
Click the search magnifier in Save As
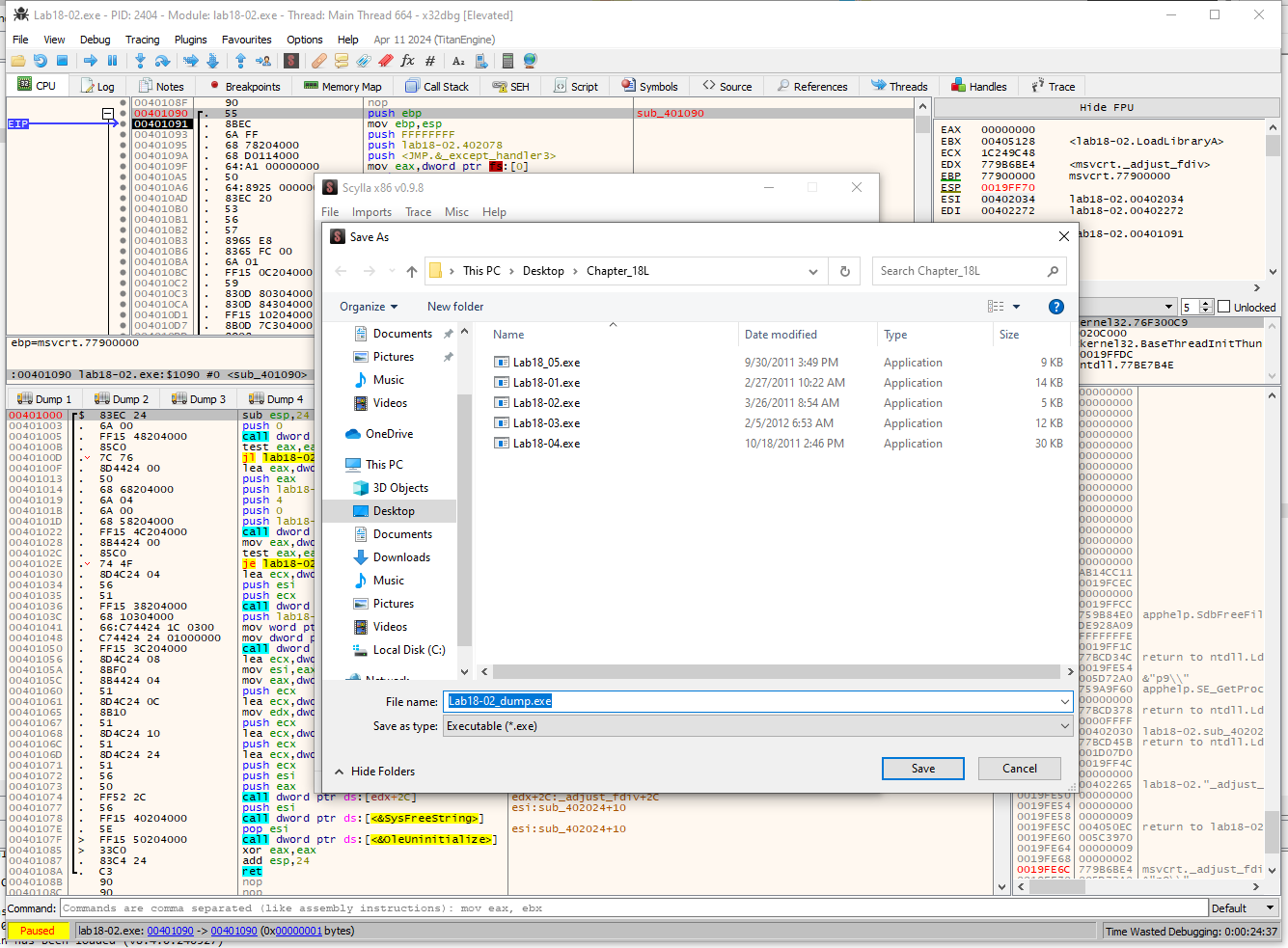coord(1053,271)
